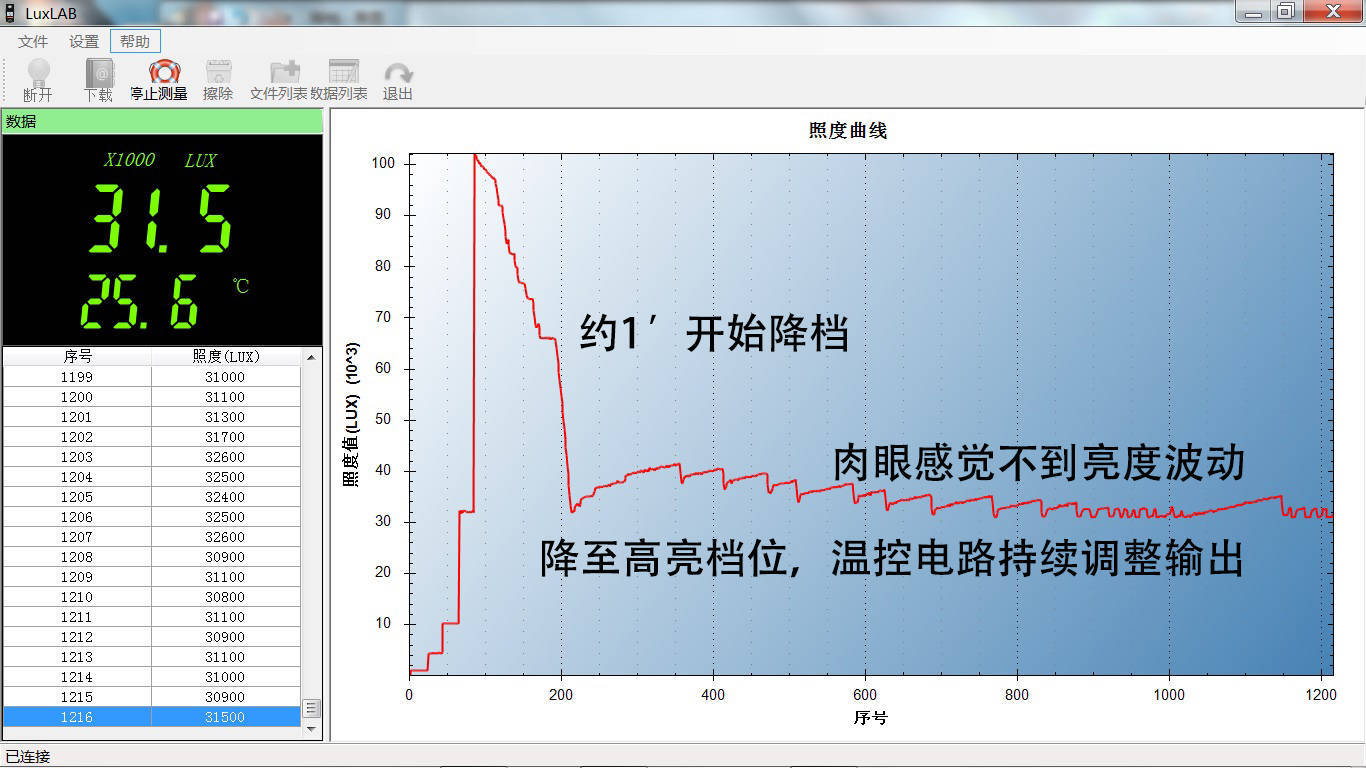The width and height of the screenshot is (1366, 768).
Task: Click the 32400 value in row 1205
Action: 225,497
